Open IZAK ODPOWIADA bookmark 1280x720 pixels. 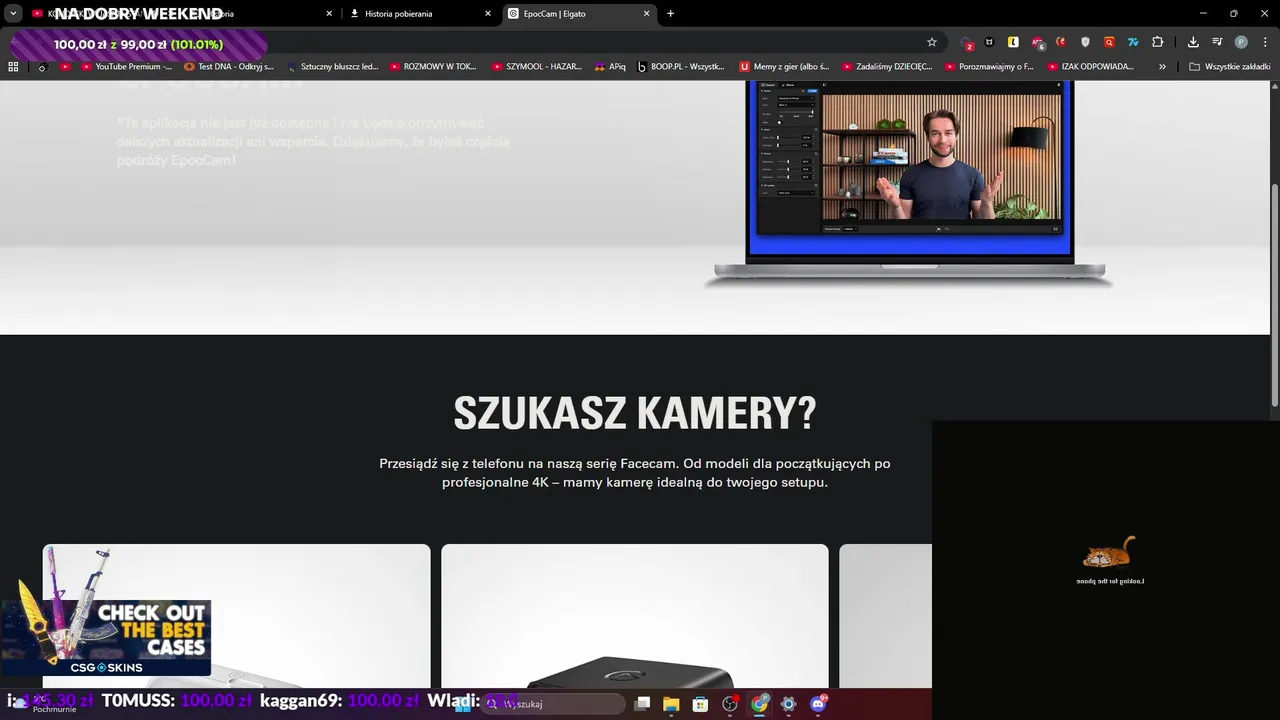click(x=1092, y=67)
